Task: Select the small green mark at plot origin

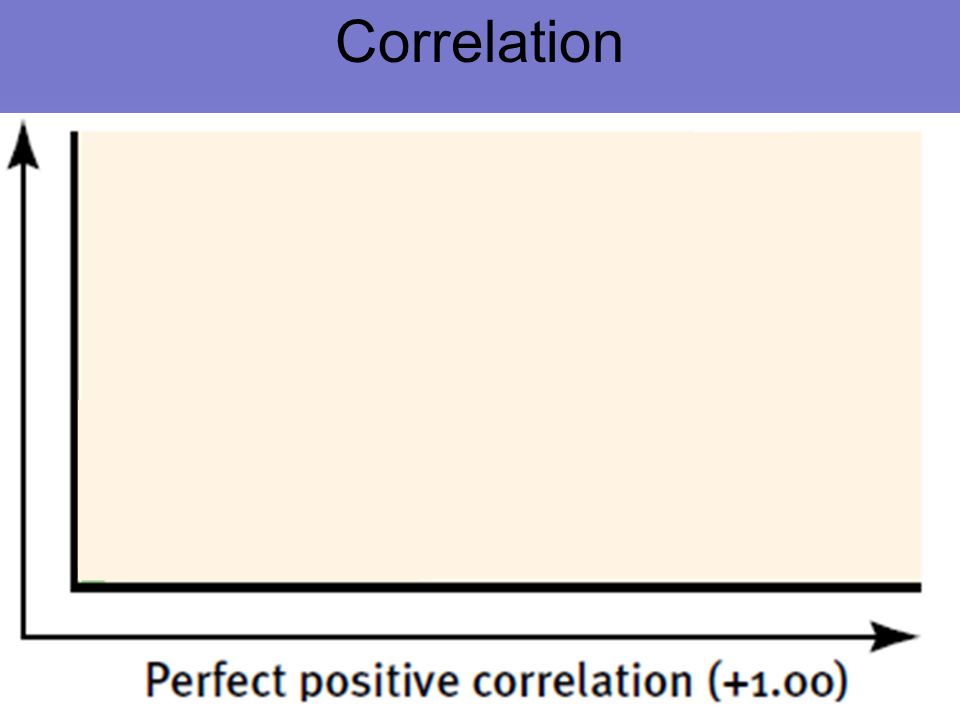Action: click(x=92, y=581)
